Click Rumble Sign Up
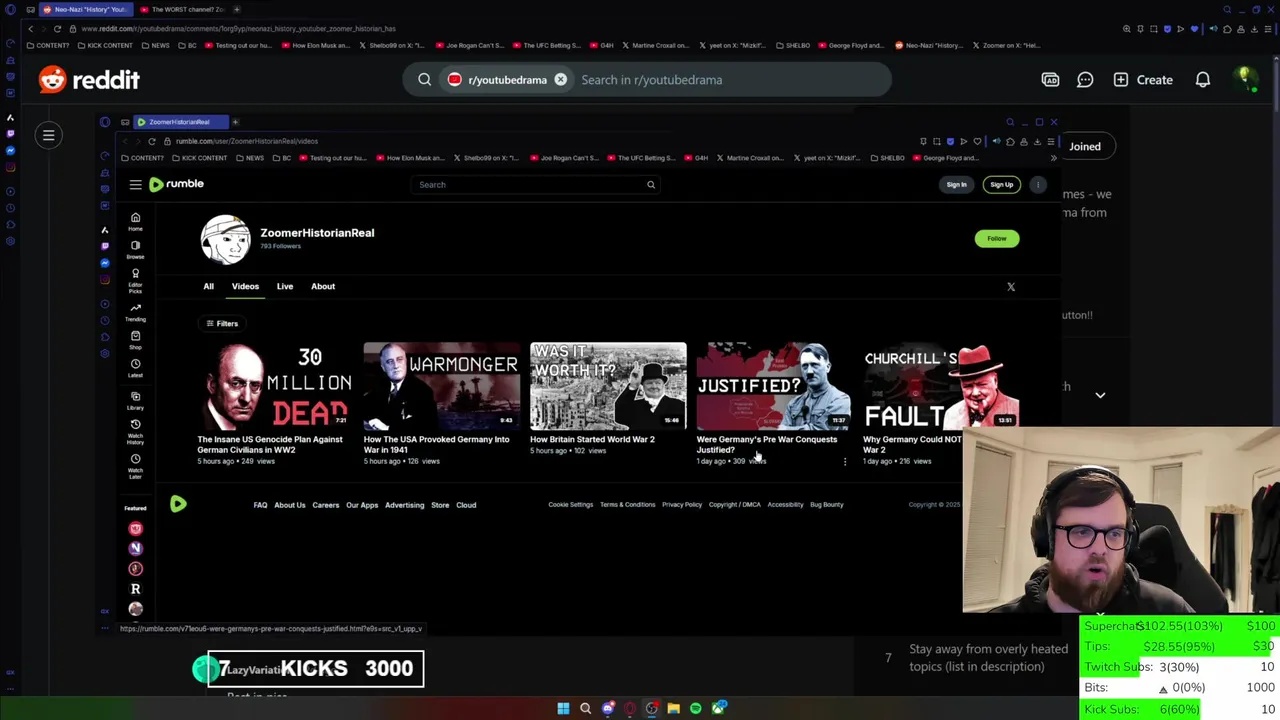The height and width of the screenshot is (720, 1280). tap(1001, 184)
